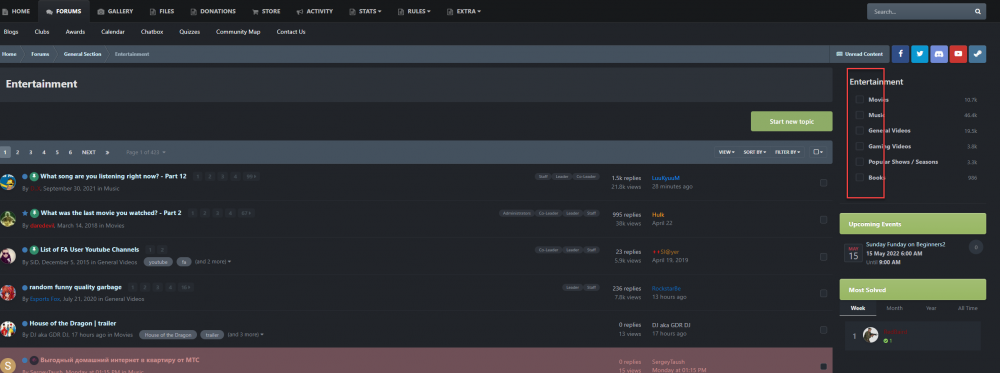Screen dimensions: 1000x373
Task: Tick the Popular Shows / Seasons checkbox
Action: (x=860, y=162)
